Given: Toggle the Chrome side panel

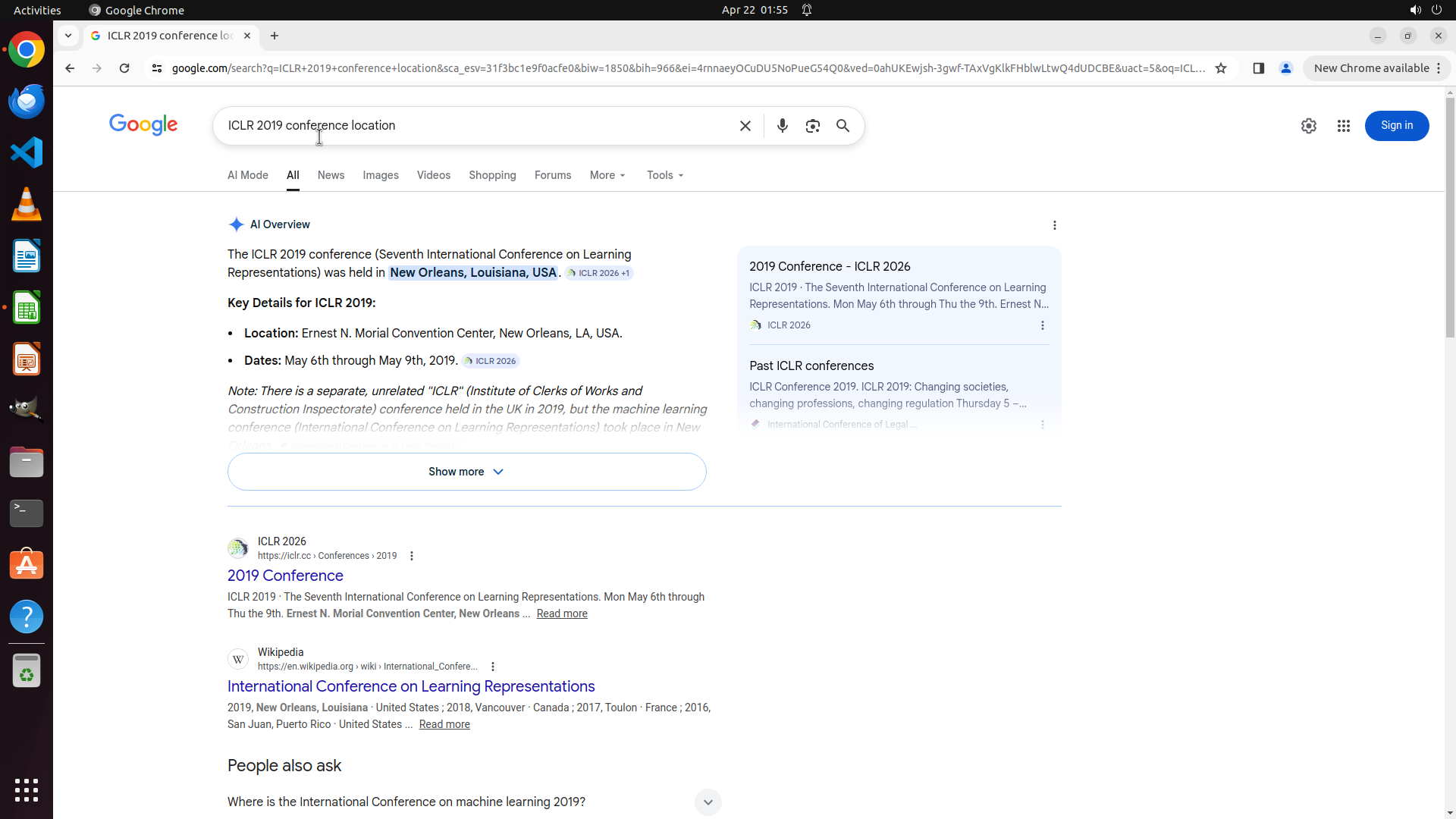Looking at the screenshot, I should pyautogui.click(x=1258, y=68).
